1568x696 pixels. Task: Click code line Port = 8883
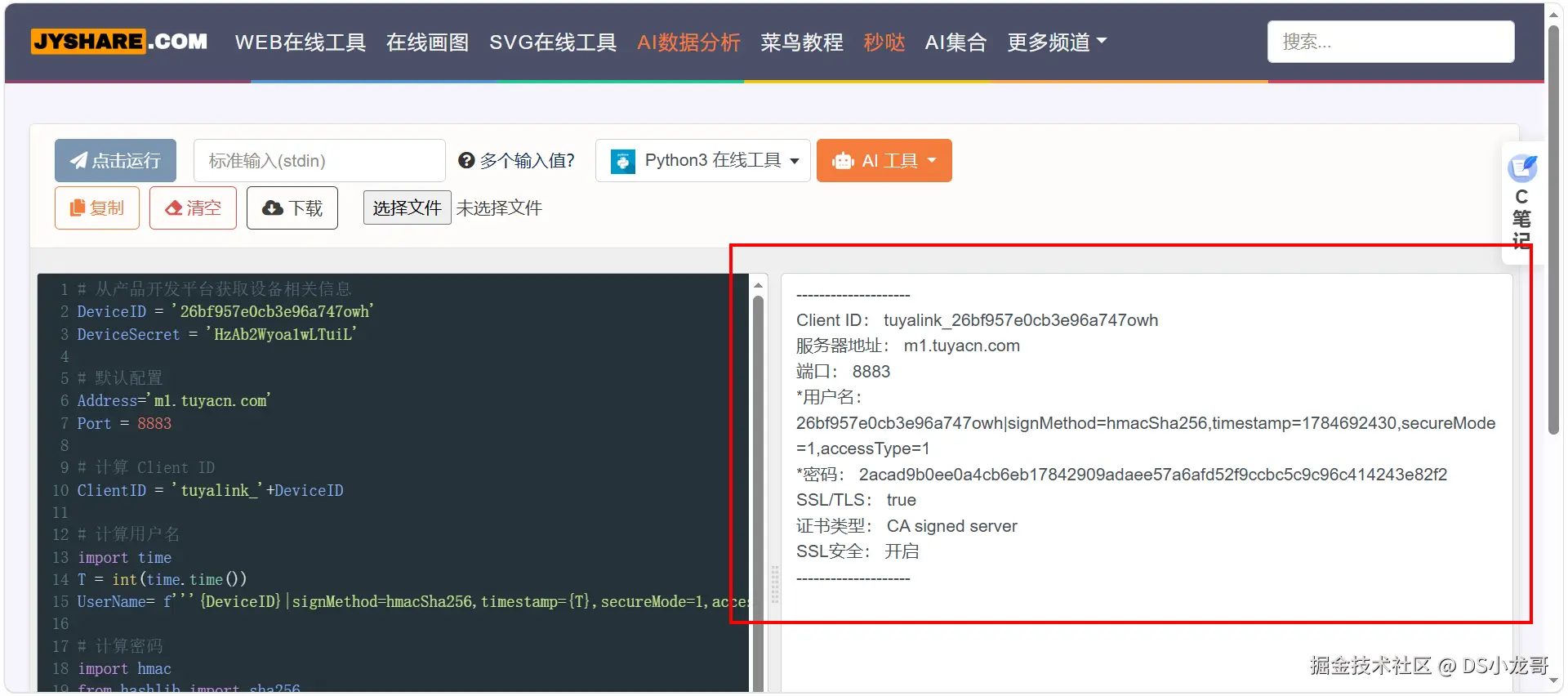point(124,423)
